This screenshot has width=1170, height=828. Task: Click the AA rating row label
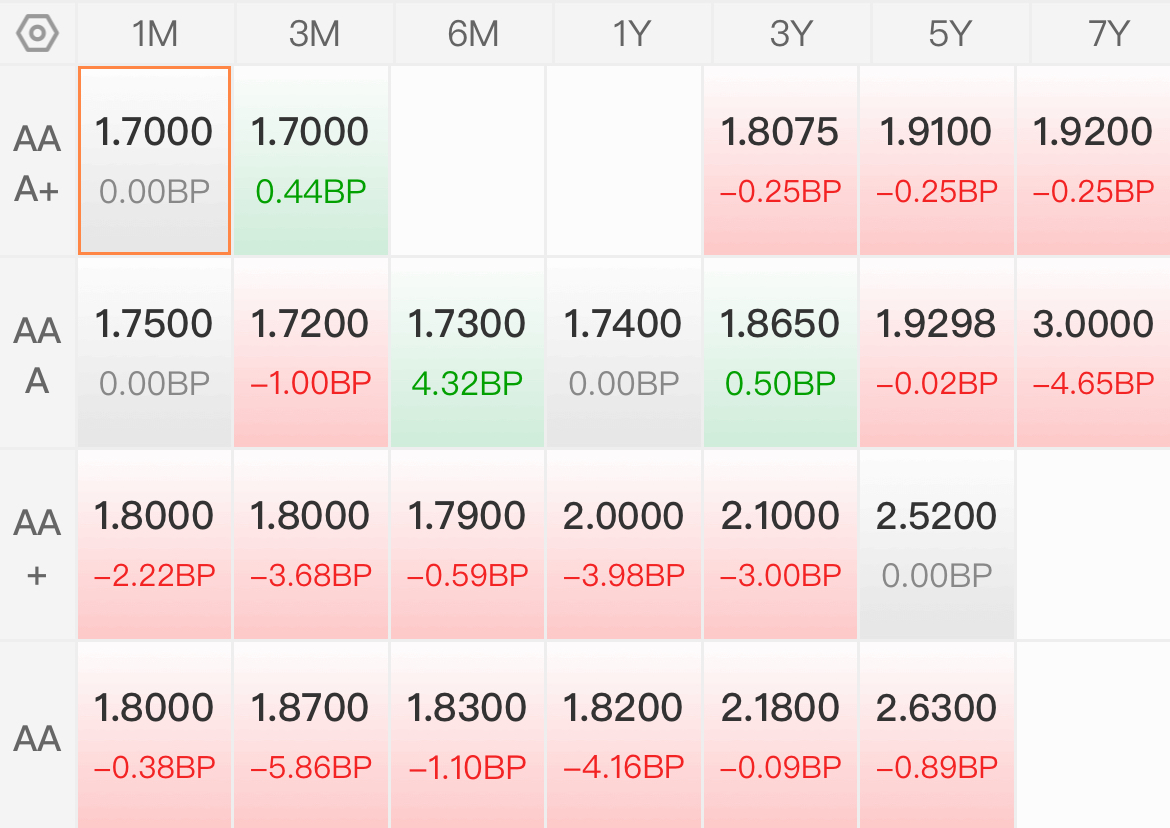[x=38, y=738]
